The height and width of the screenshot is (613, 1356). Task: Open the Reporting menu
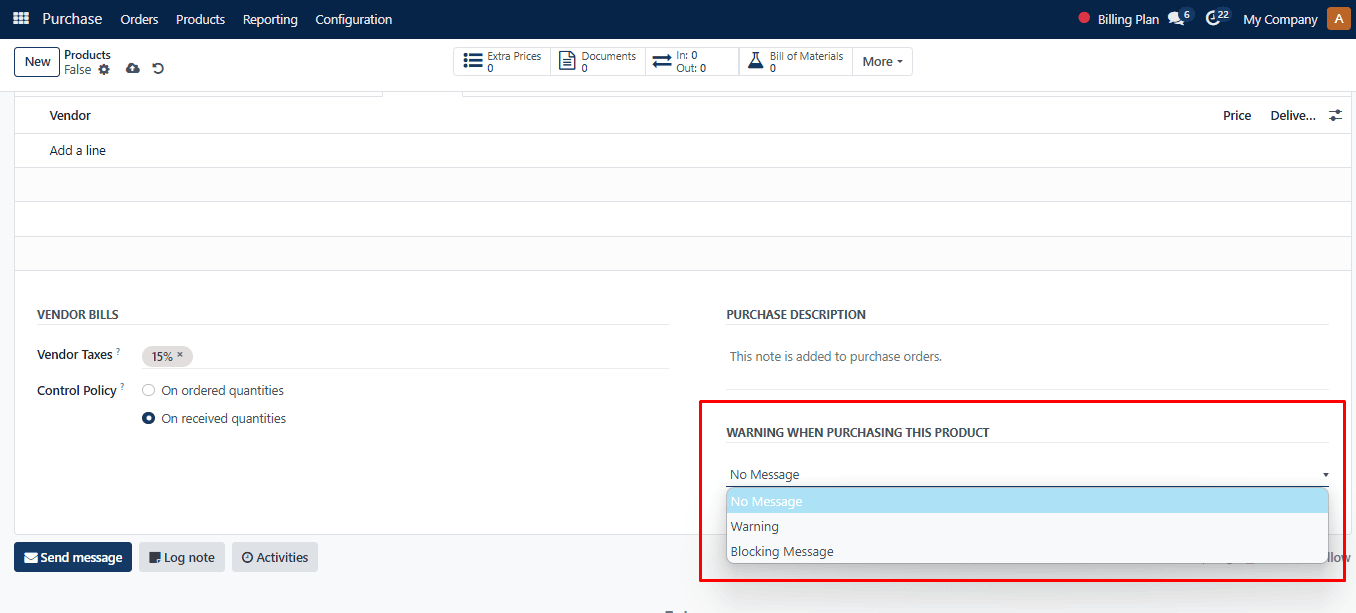[x=270, y=19]
